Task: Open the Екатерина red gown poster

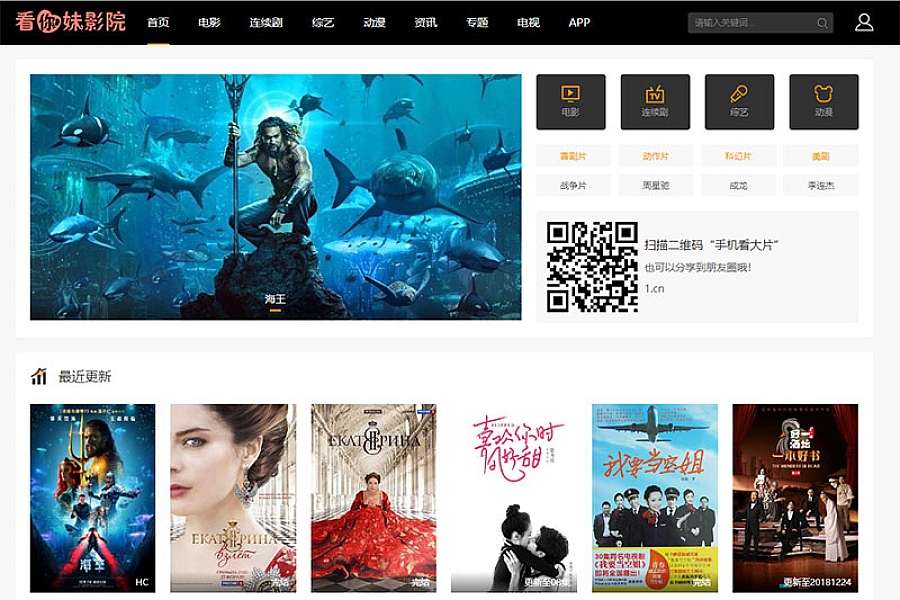Action: point(374,498)
